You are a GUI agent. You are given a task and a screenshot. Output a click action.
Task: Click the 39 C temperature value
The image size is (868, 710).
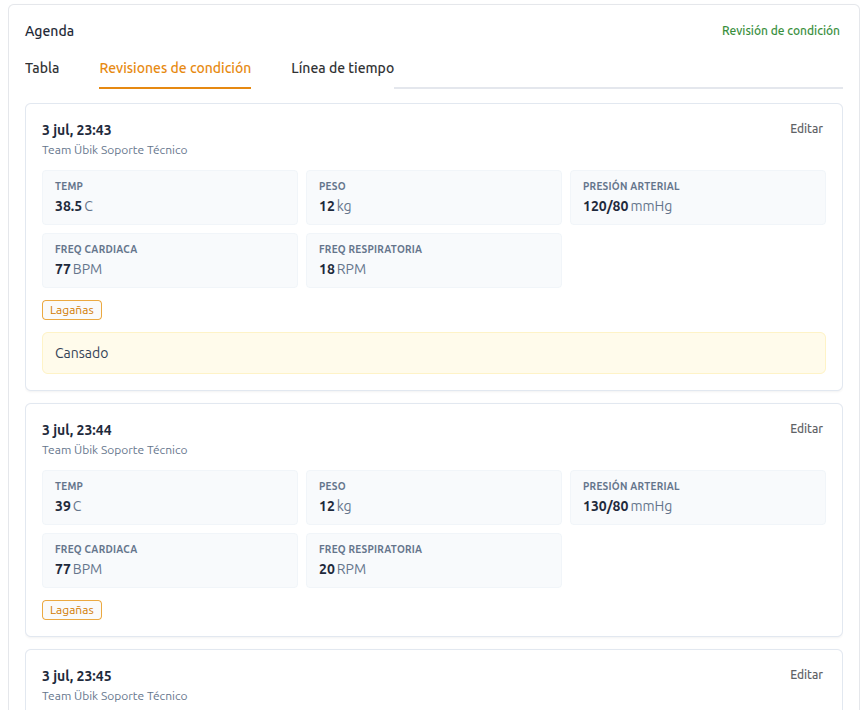pyautogui.click(x=68, y=506)
